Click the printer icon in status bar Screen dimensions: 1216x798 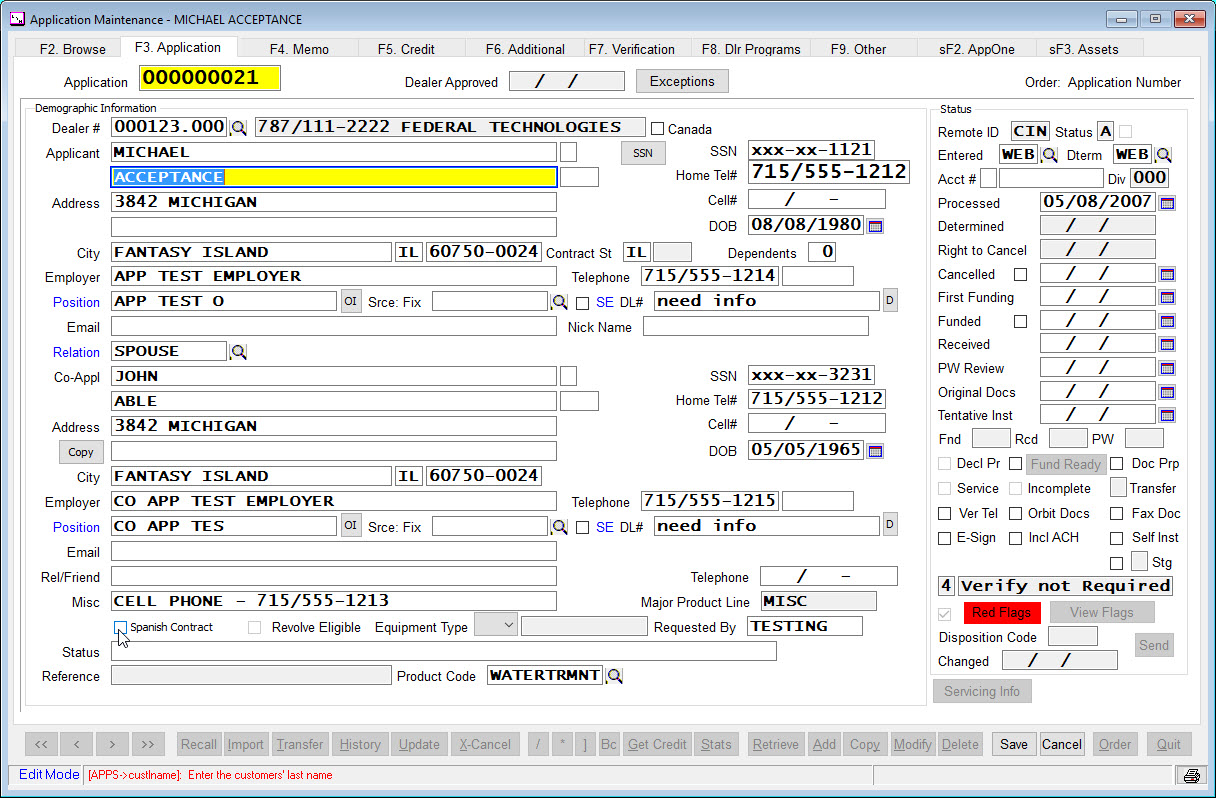pyautogui.click(x=1191, y=776)
